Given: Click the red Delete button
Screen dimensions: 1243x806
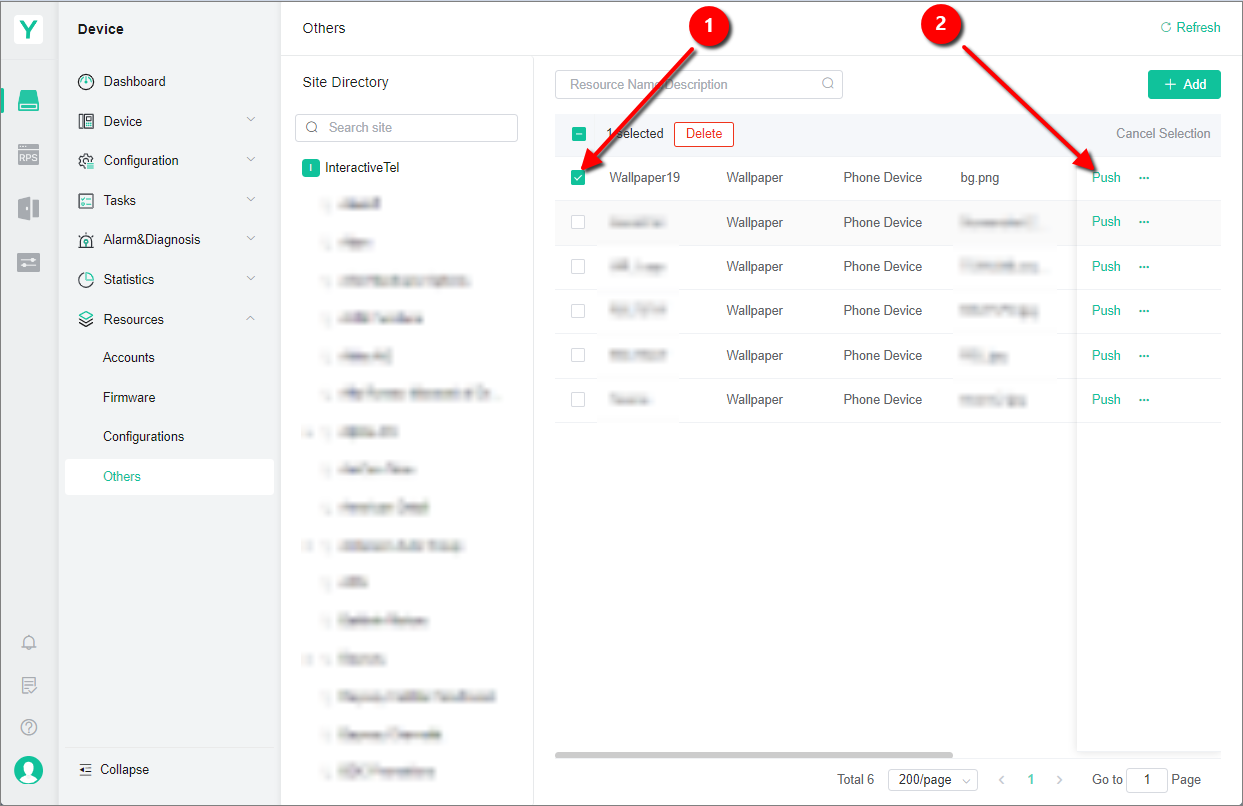Looking at the screenshot, I should [704, 134].
